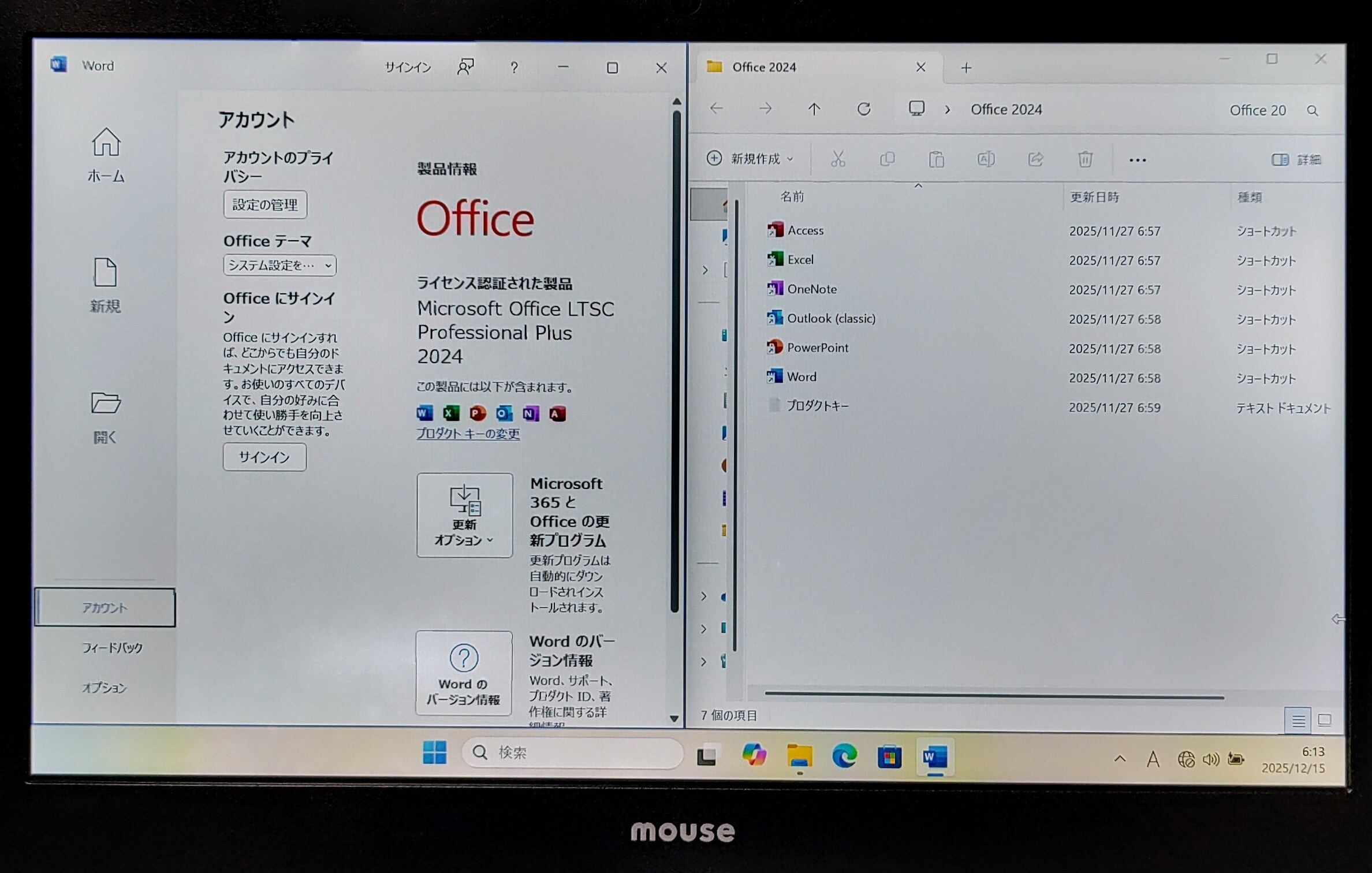The height and width of the screenshot is (873, 1372).
Task: Click the Manage Settings privacy button
Action: [x=265, y=204]
